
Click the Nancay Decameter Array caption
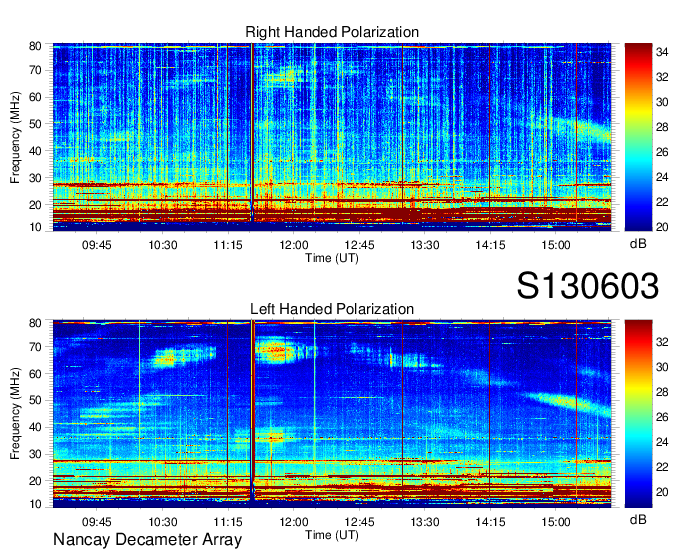(x=147, y=540)
